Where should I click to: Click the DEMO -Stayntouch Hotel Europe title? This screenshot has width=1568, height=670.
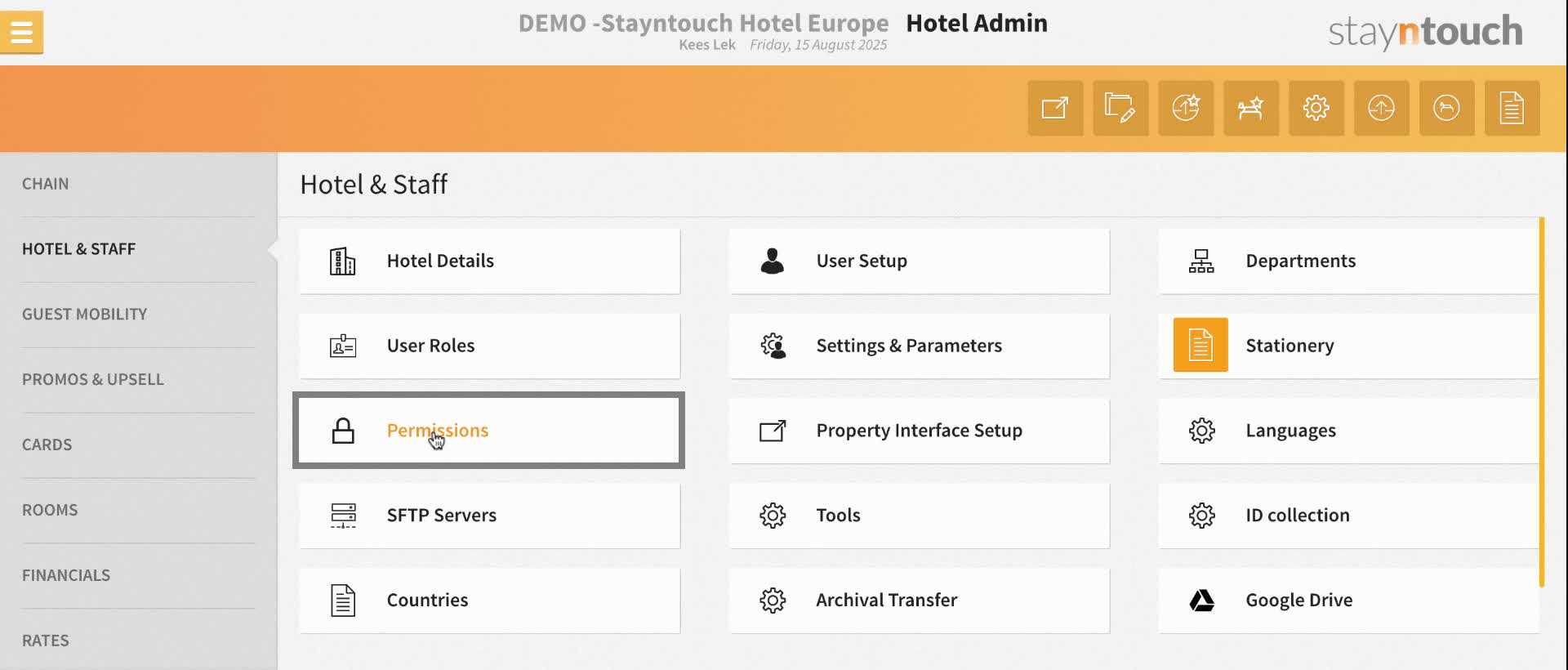click(704, 24)
